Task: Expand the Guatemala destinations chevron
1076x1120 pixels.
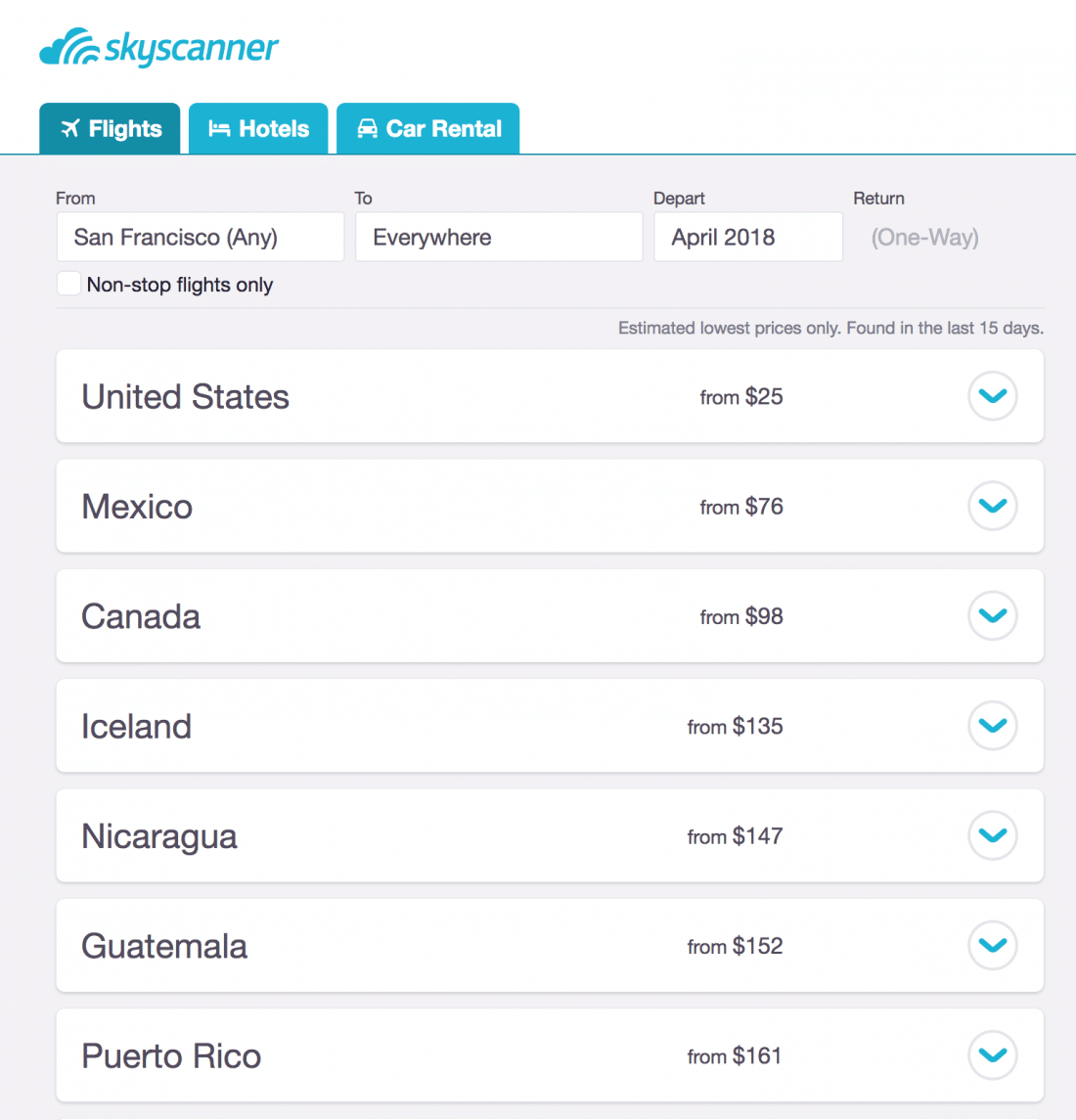Action: pos(993,946)
